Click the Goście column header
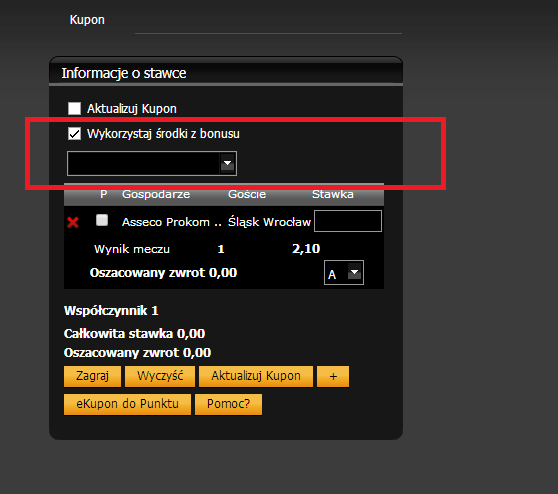 tap(247, 194)
